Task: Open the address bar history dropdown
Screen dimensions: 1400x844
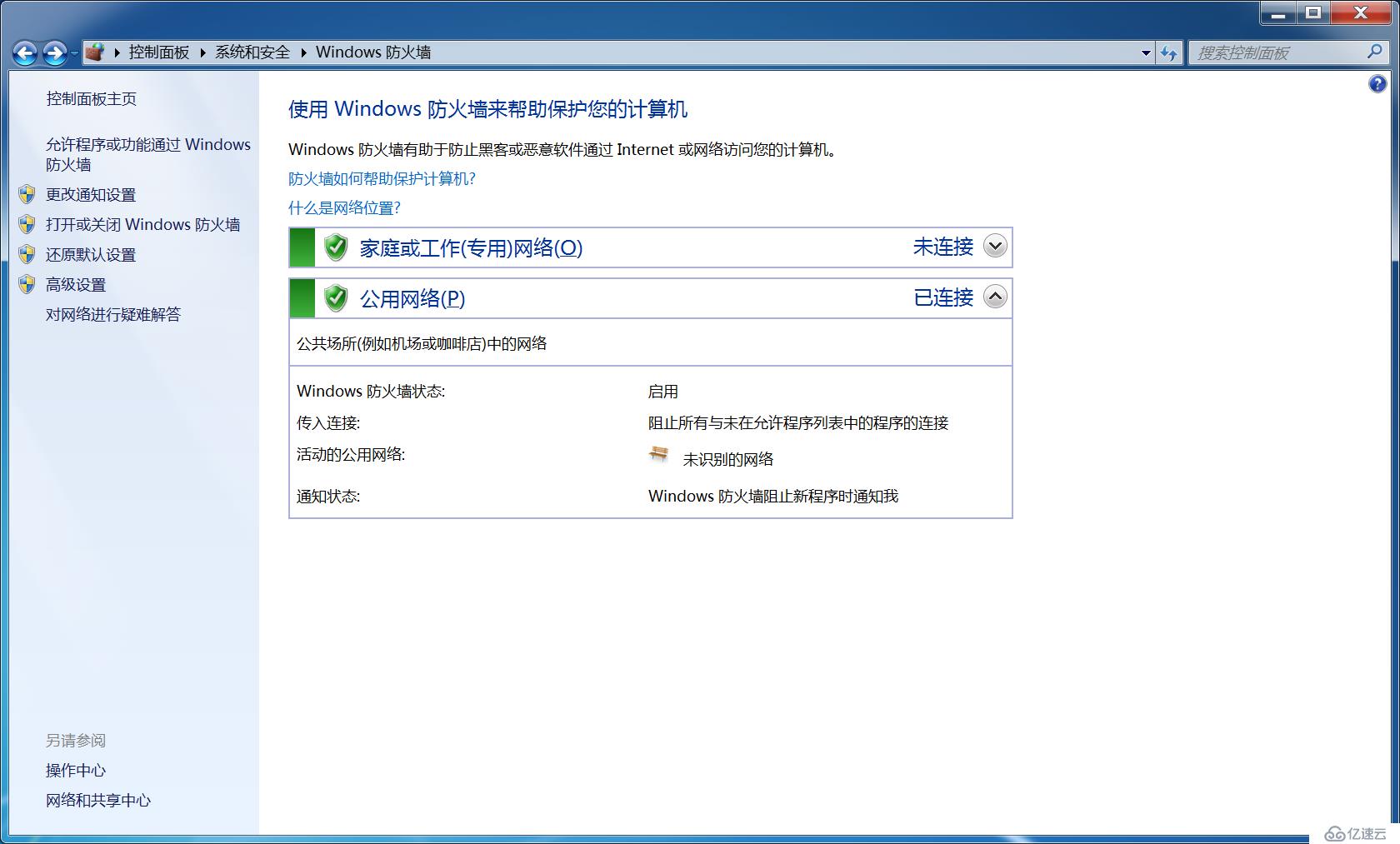Action: click(x=1146, y=52)
